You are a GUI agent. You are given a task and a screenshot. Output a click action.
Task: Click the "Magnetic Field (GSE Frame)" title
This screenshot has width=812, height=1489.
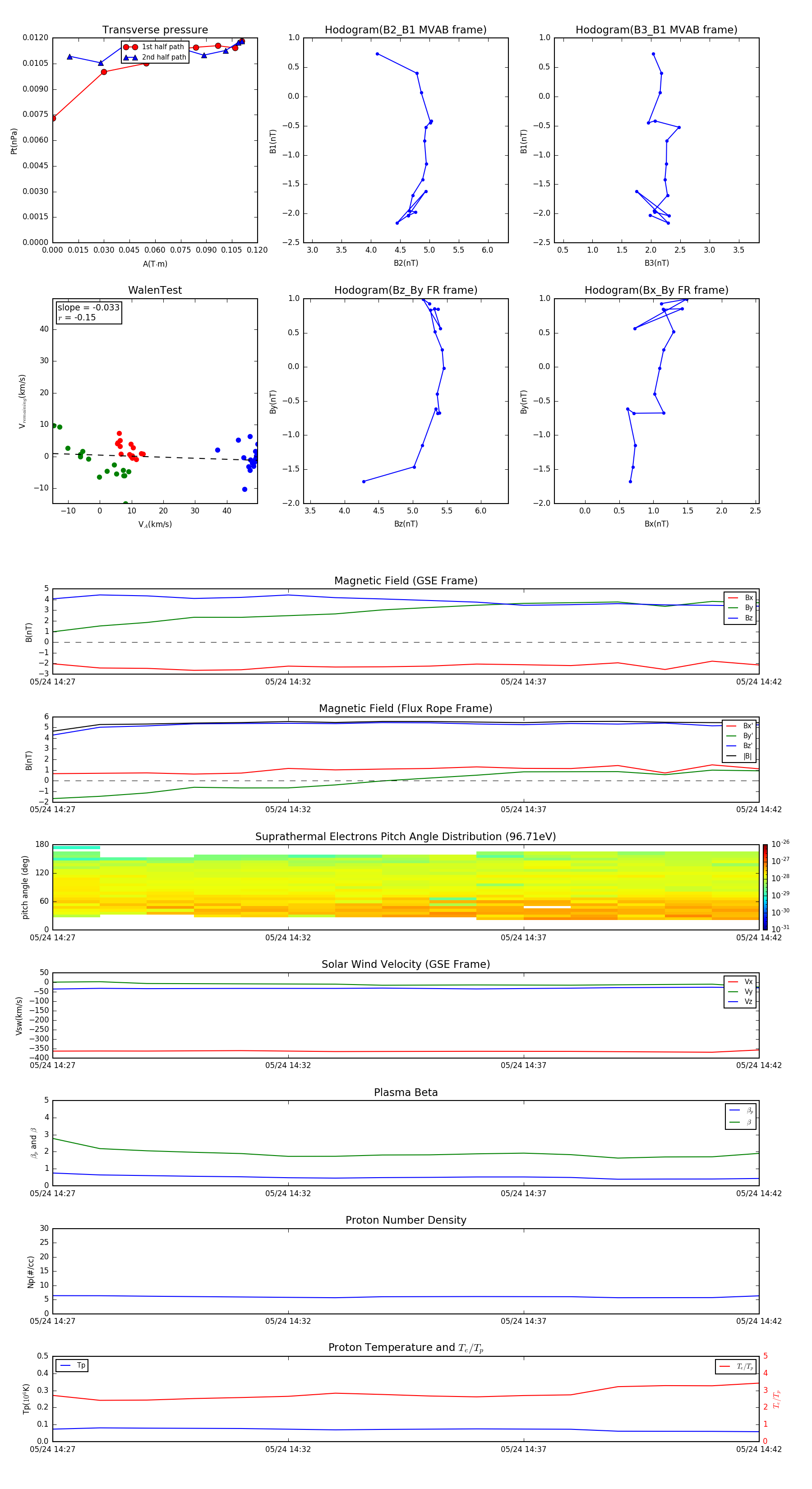tap(406, 581)
